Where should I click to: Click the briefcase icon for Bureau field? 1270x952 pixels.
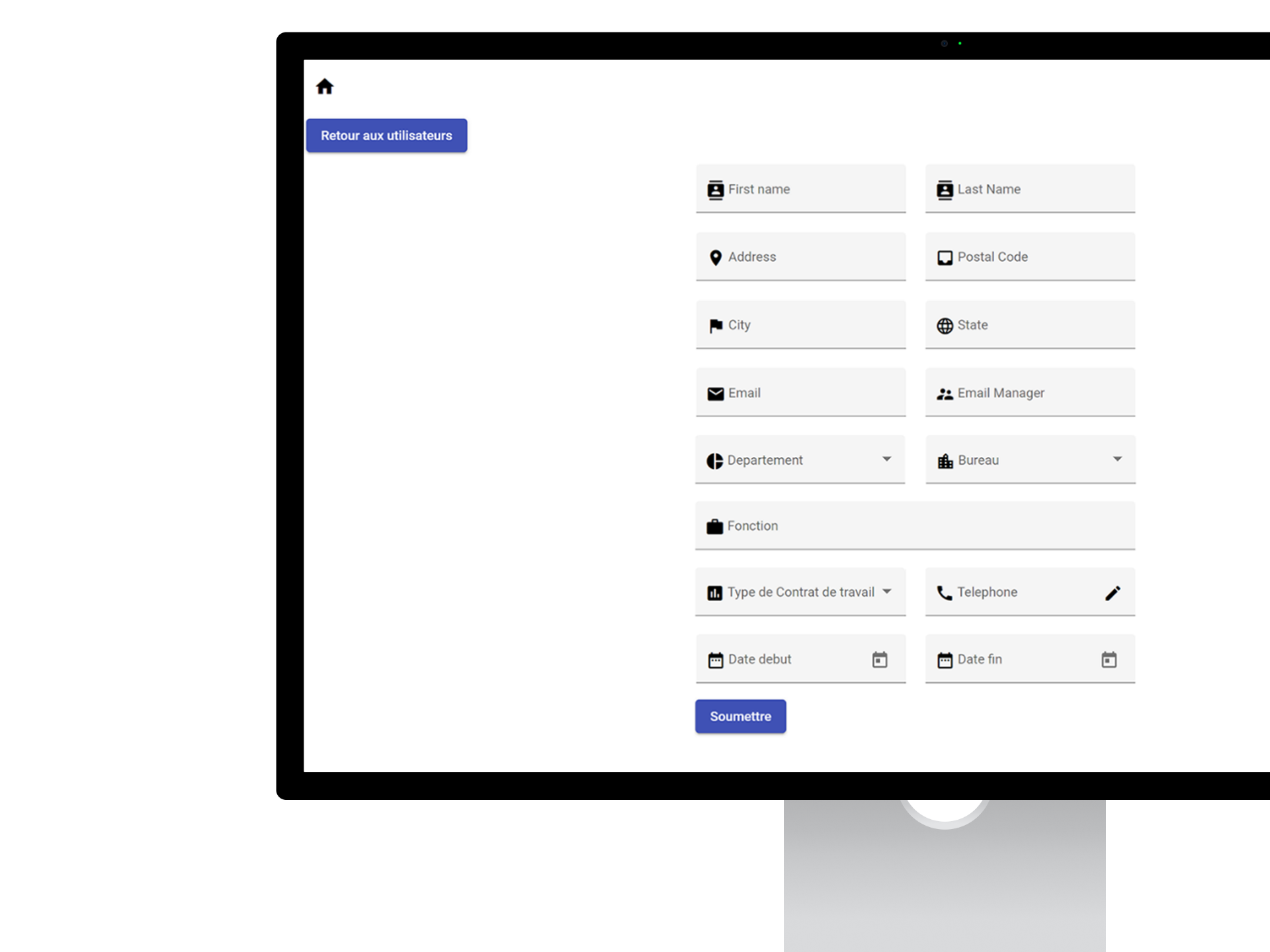(943, 460)
